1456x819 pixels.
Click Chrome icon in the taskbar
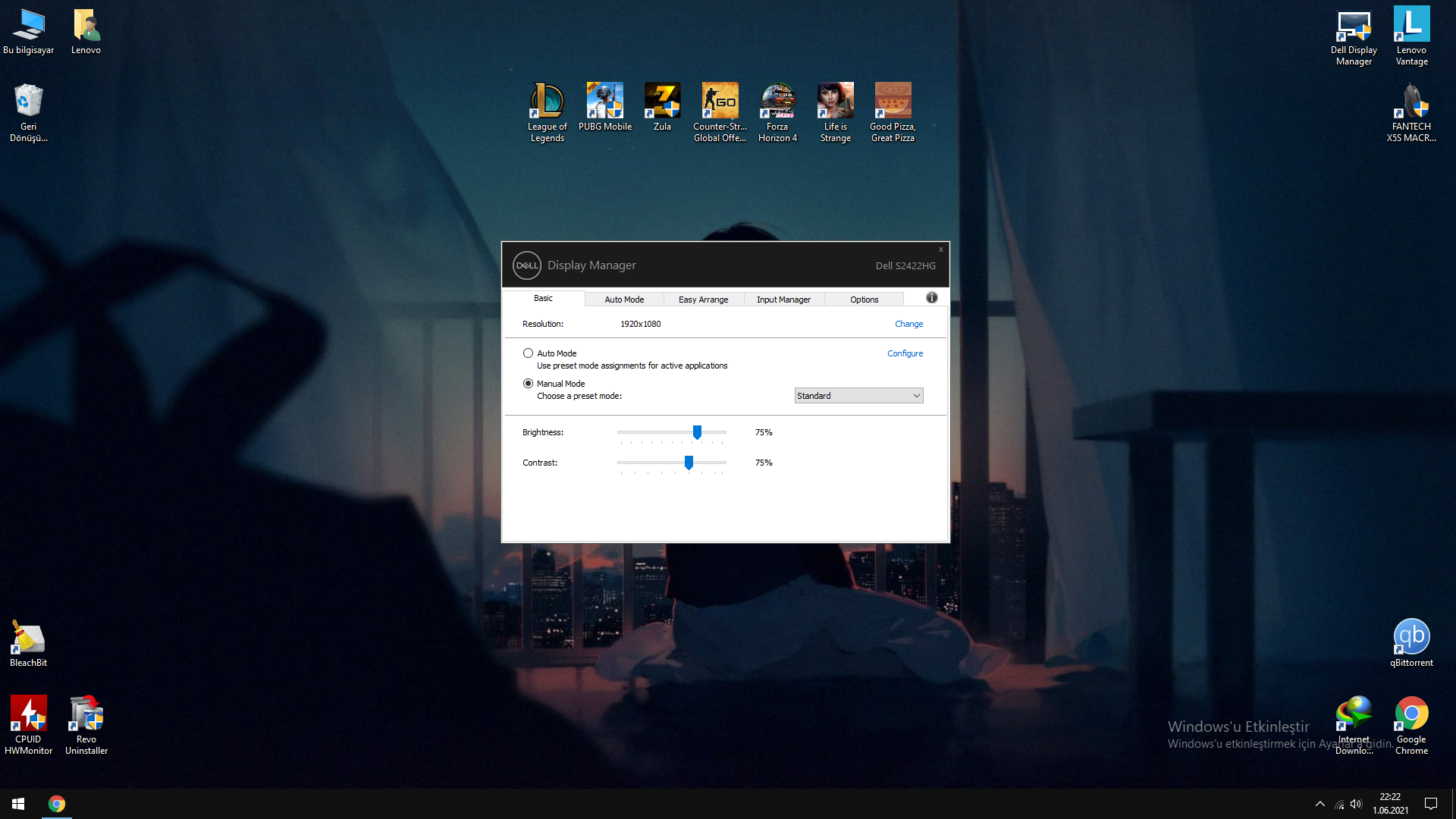(57, 804)
